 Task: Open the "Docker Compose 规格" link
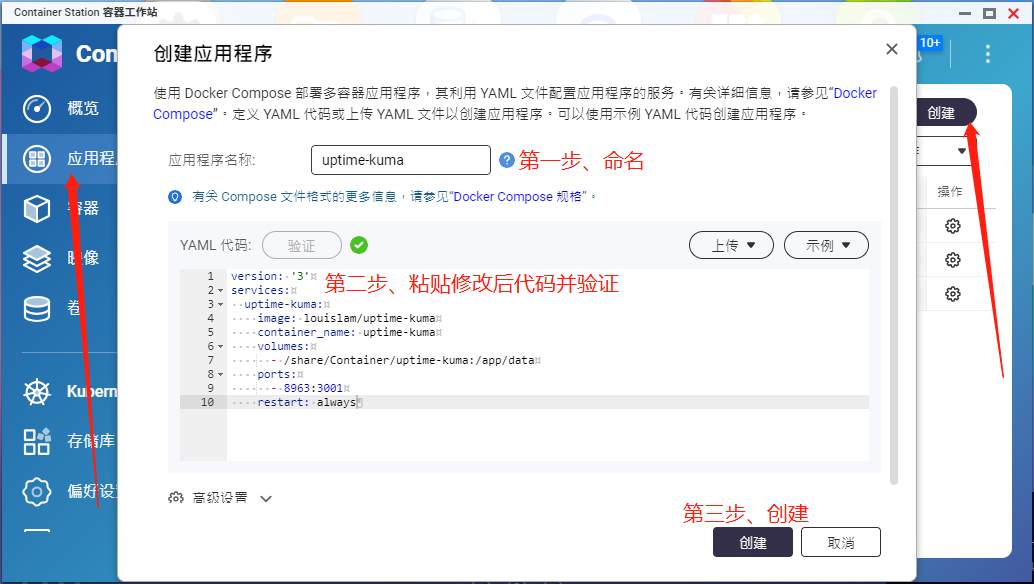click(518, 196)
